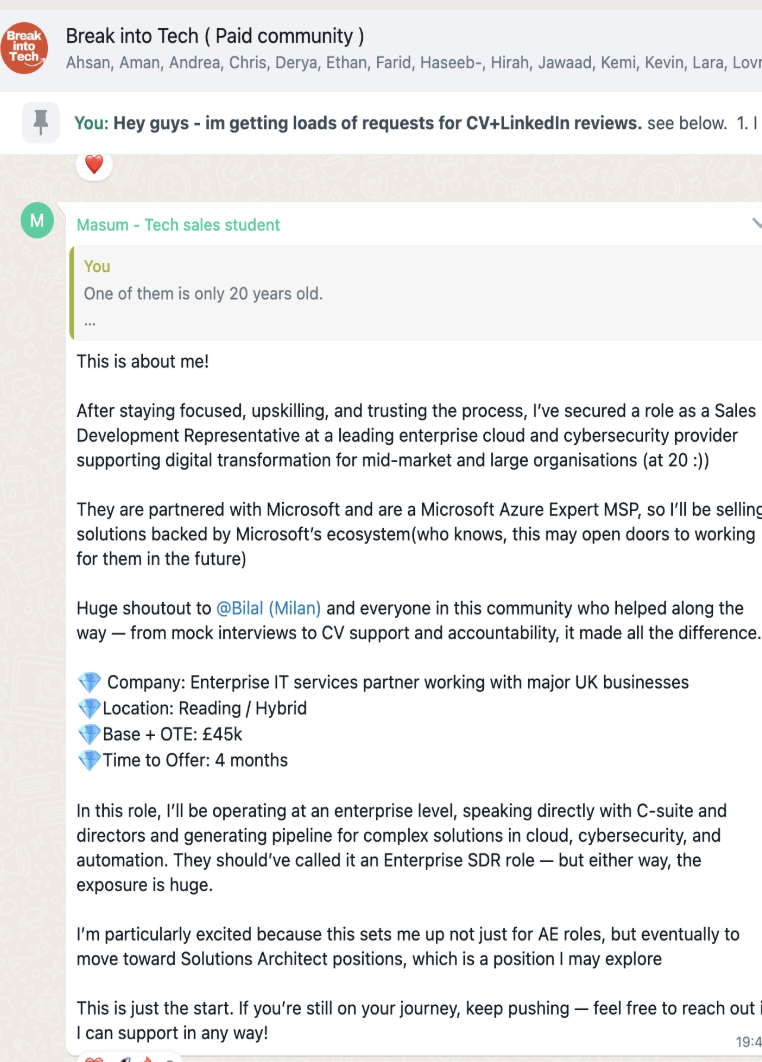Open the red heart reaction bubble

pyautogui.click(x=94, y=164)
